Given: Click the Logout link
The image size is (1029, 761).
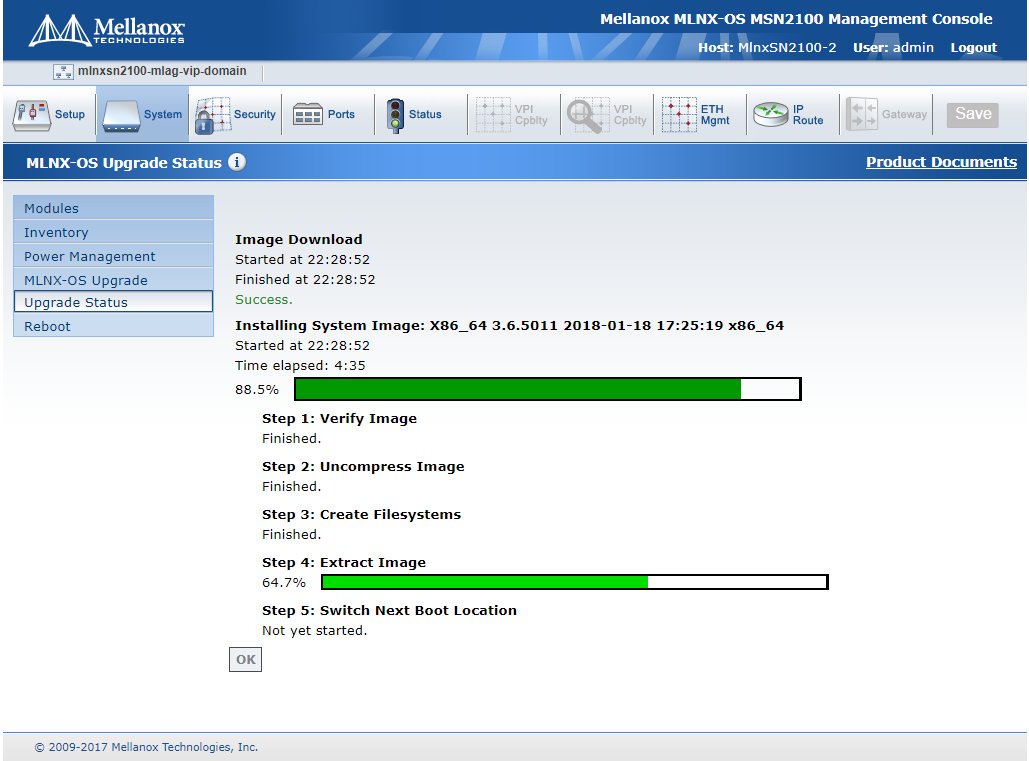Looking at the screenshot, I should pyautogui.click(x=973, y=47).
